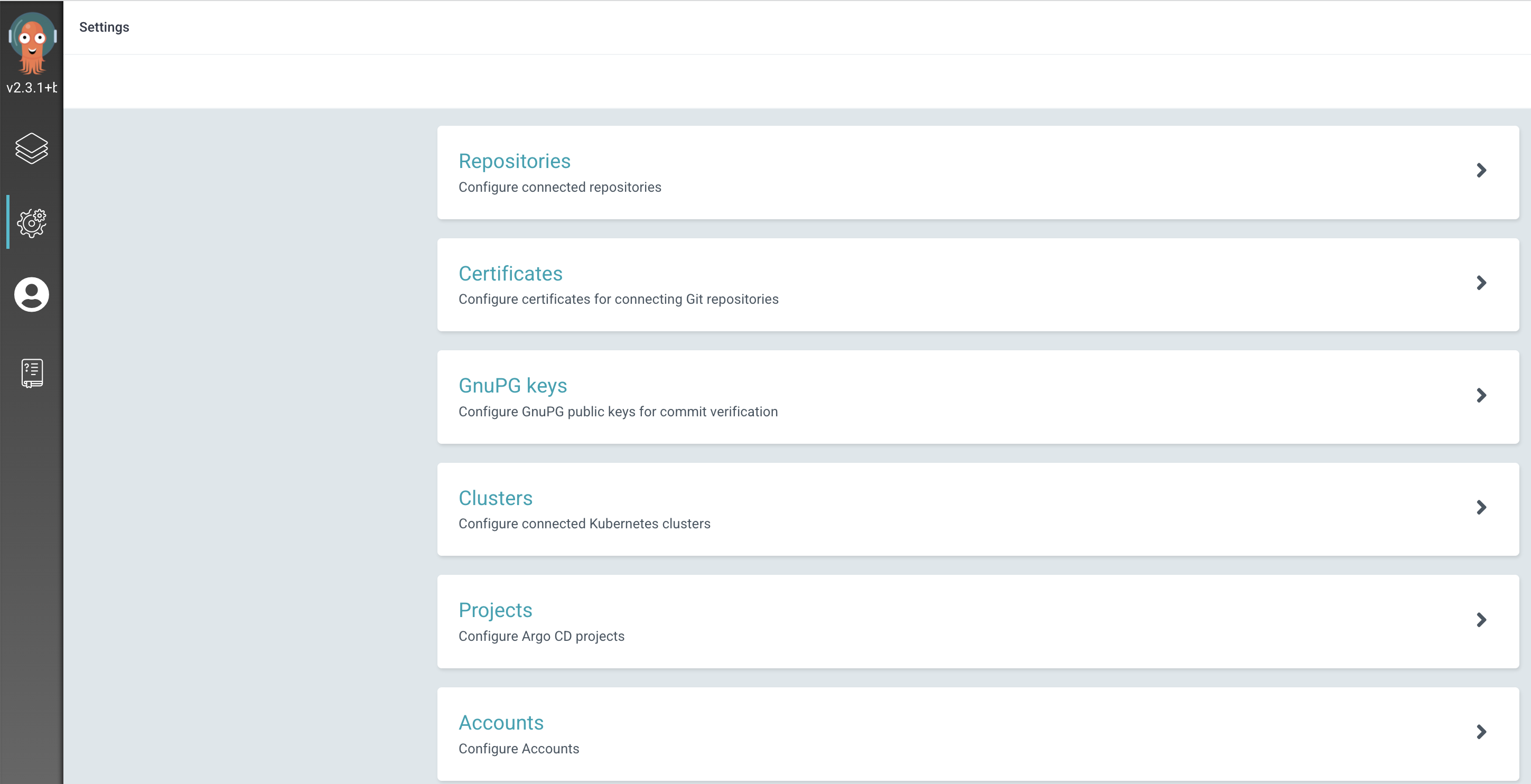This screenshot has width=1531, height=784.
Task: Click the Settings page title
Action: click(104, 27)
